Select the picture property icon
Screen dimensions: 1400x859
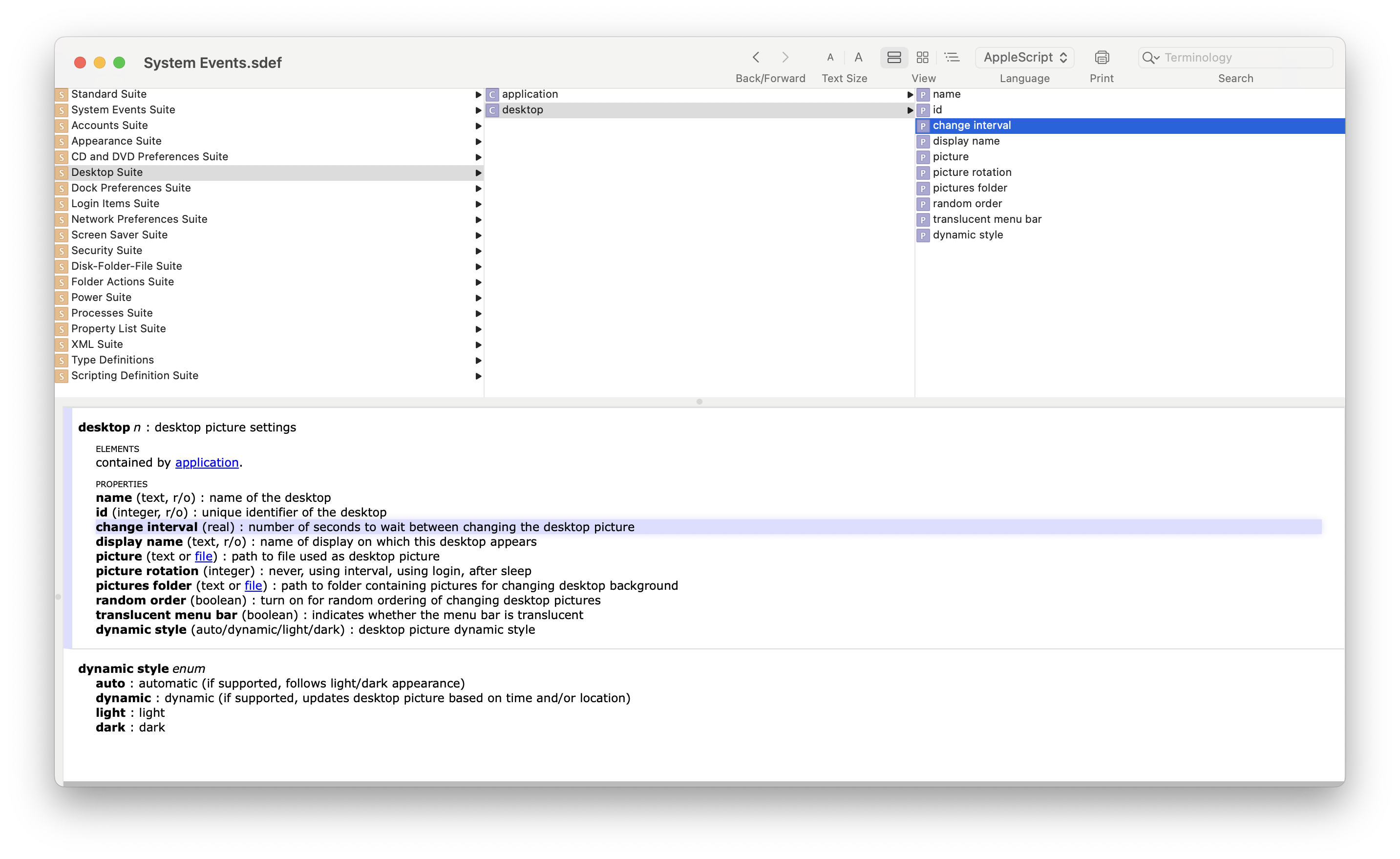click(923, 157)
